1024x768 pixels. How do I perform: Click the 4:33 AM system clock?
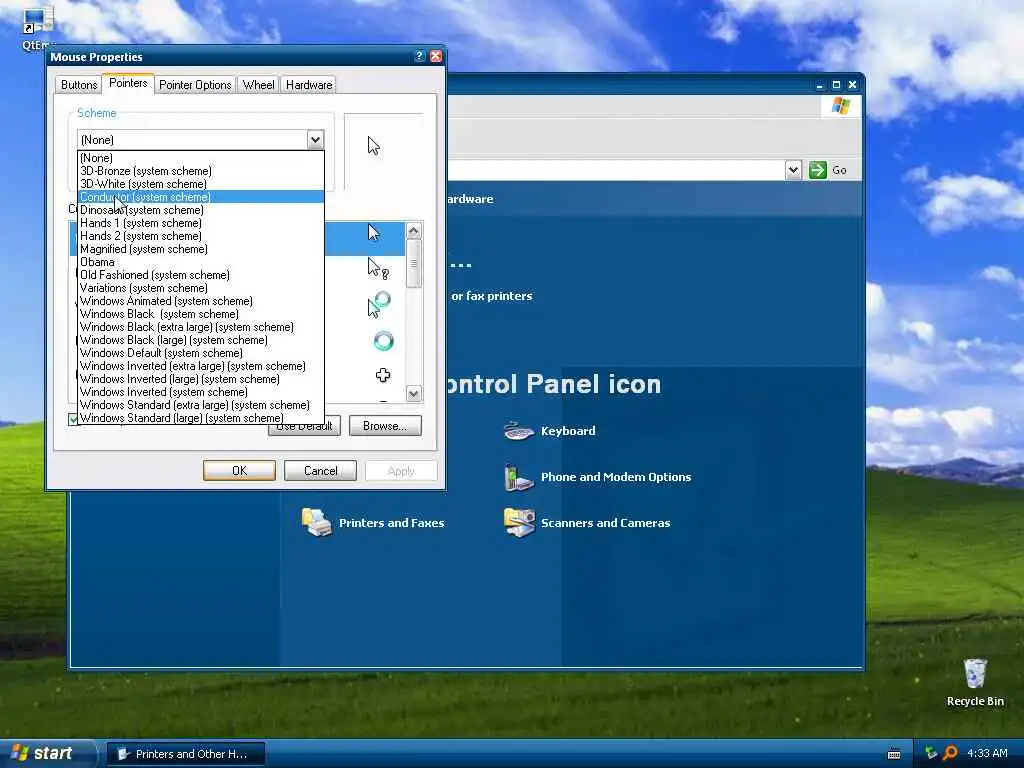click(987, 754)
